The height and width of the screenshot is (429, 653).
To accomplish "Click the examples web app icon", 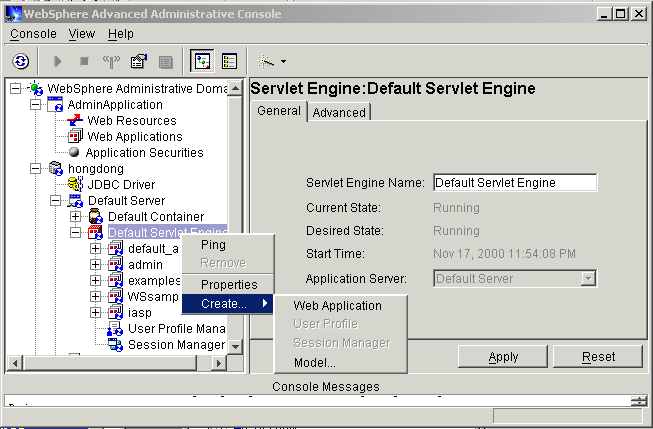I will [x=115, y=280].
